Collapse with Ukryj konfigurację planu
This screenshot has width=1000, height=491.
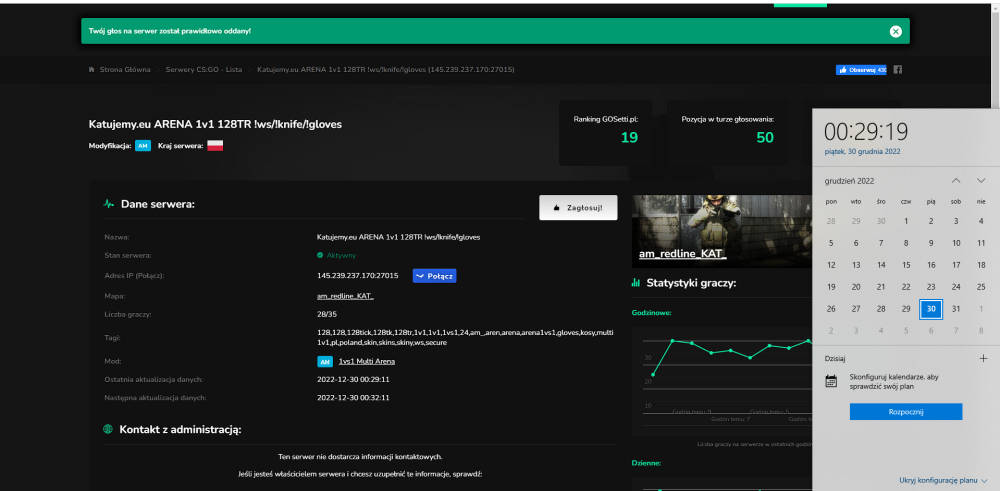(943, 480)
